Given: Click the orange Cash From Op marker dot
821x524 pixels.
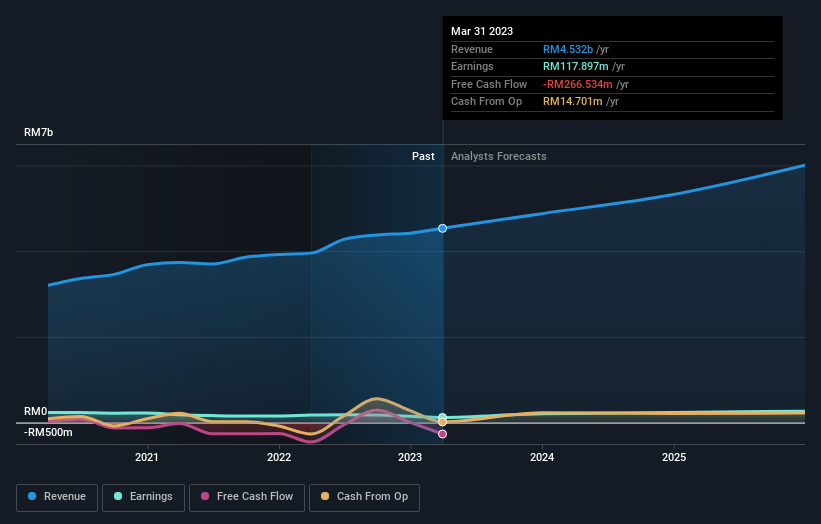Looking at the screenshot, I should click(442, 422).
